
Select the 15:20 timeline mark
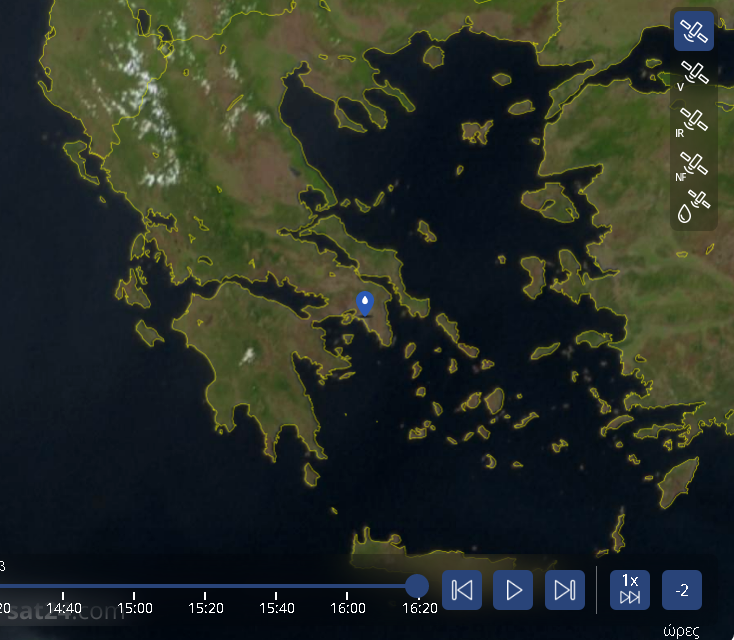[x=206, y=607]
